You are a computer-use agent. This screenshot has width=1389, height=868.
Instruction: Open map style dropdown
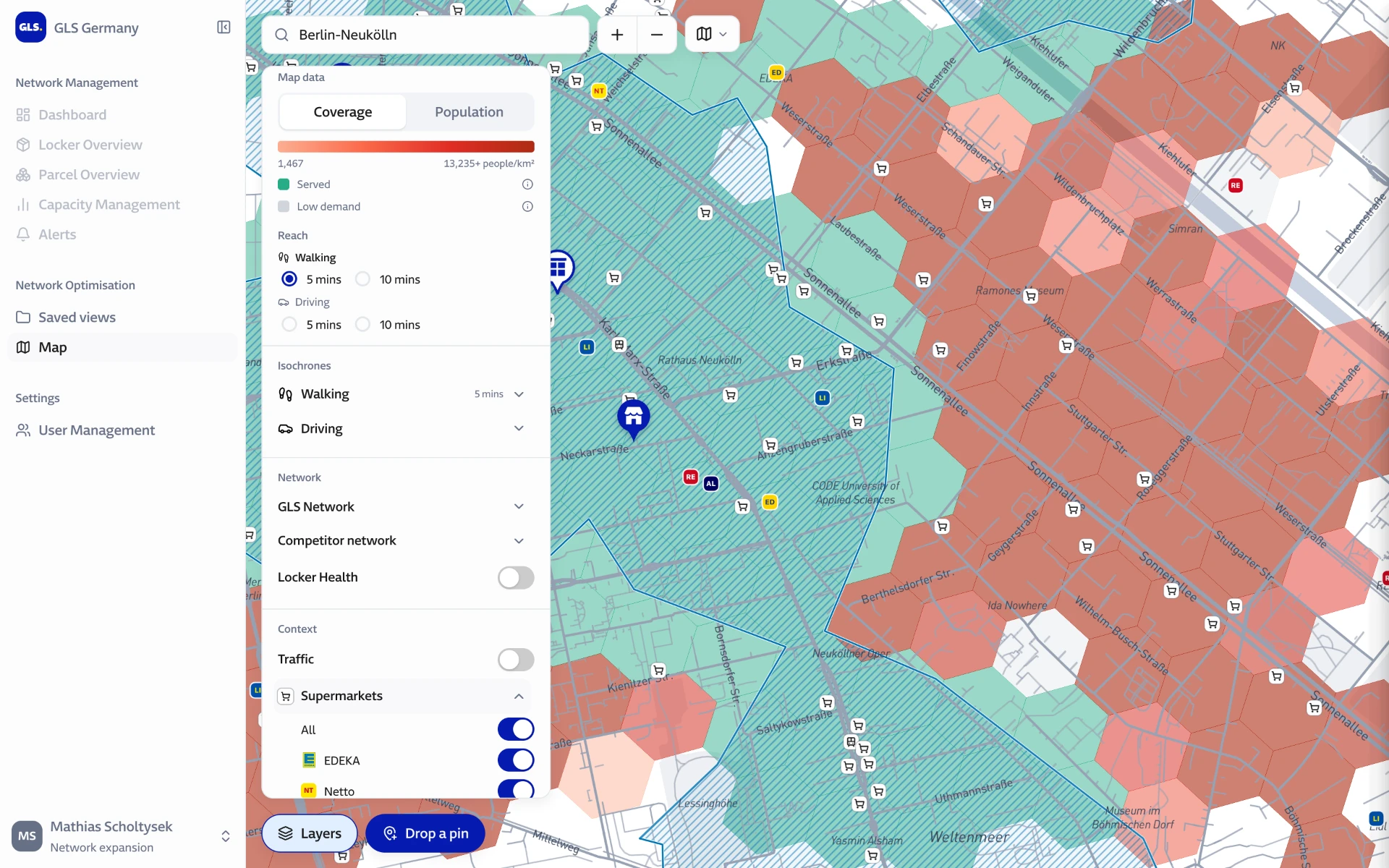[712, 34]
